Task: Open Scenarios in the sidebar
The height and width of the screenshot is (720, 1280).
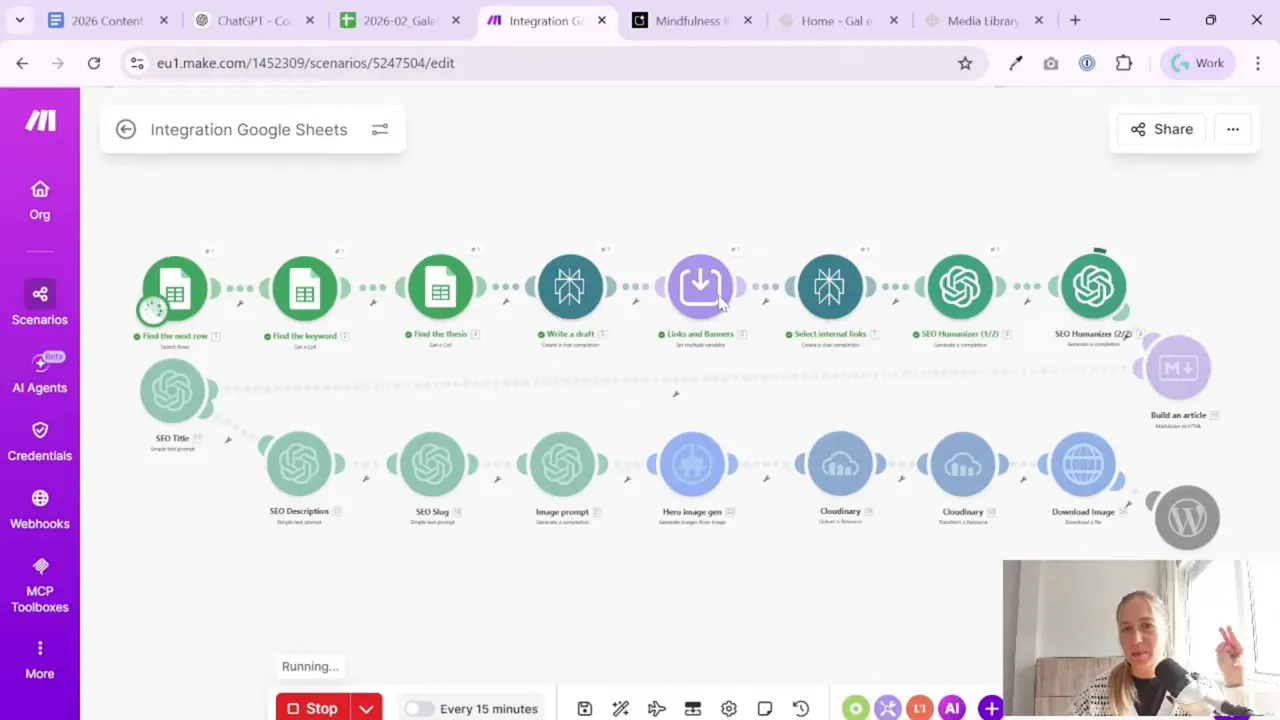Action: click(x=40, y=305)
